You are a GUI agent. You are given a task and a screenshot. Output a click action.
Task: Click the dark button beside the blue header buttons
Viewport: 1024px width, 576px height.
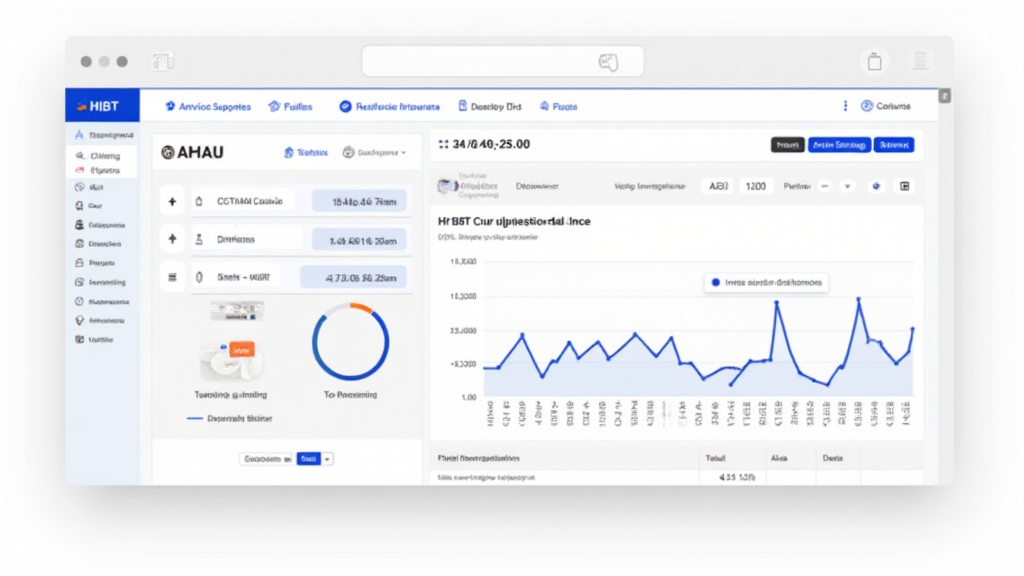787,145
